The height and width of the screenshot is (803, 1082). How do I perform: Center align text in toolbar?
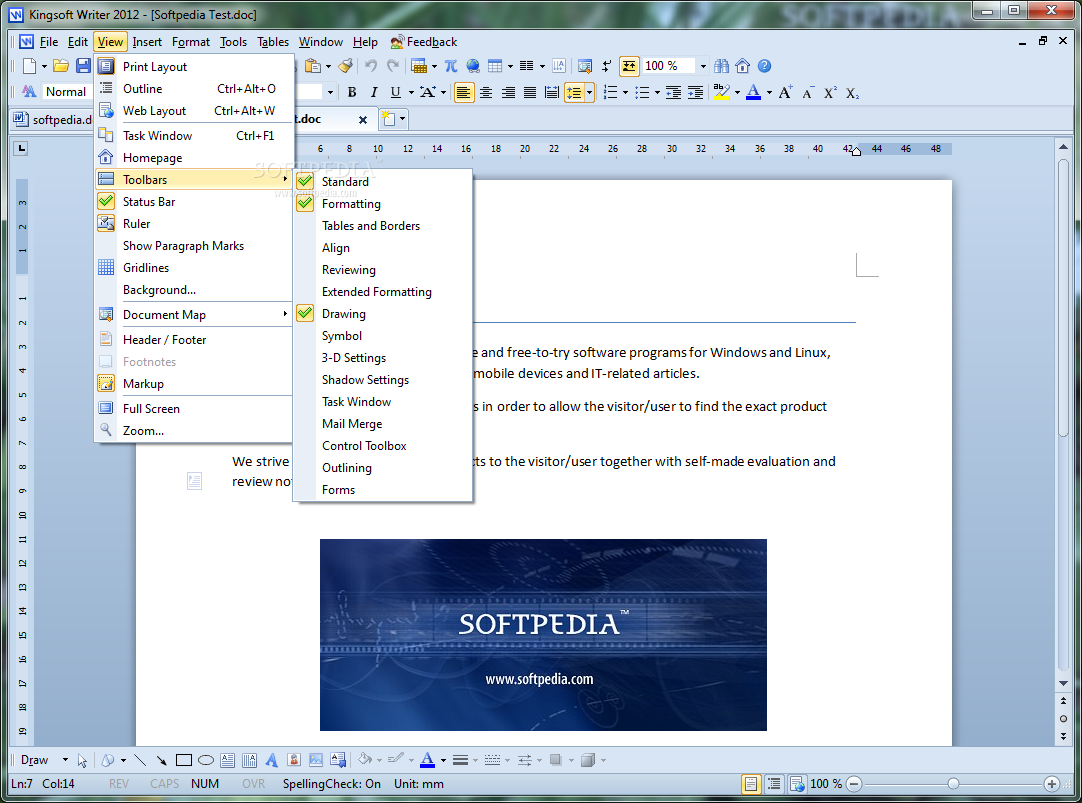(x=486, y=92)
